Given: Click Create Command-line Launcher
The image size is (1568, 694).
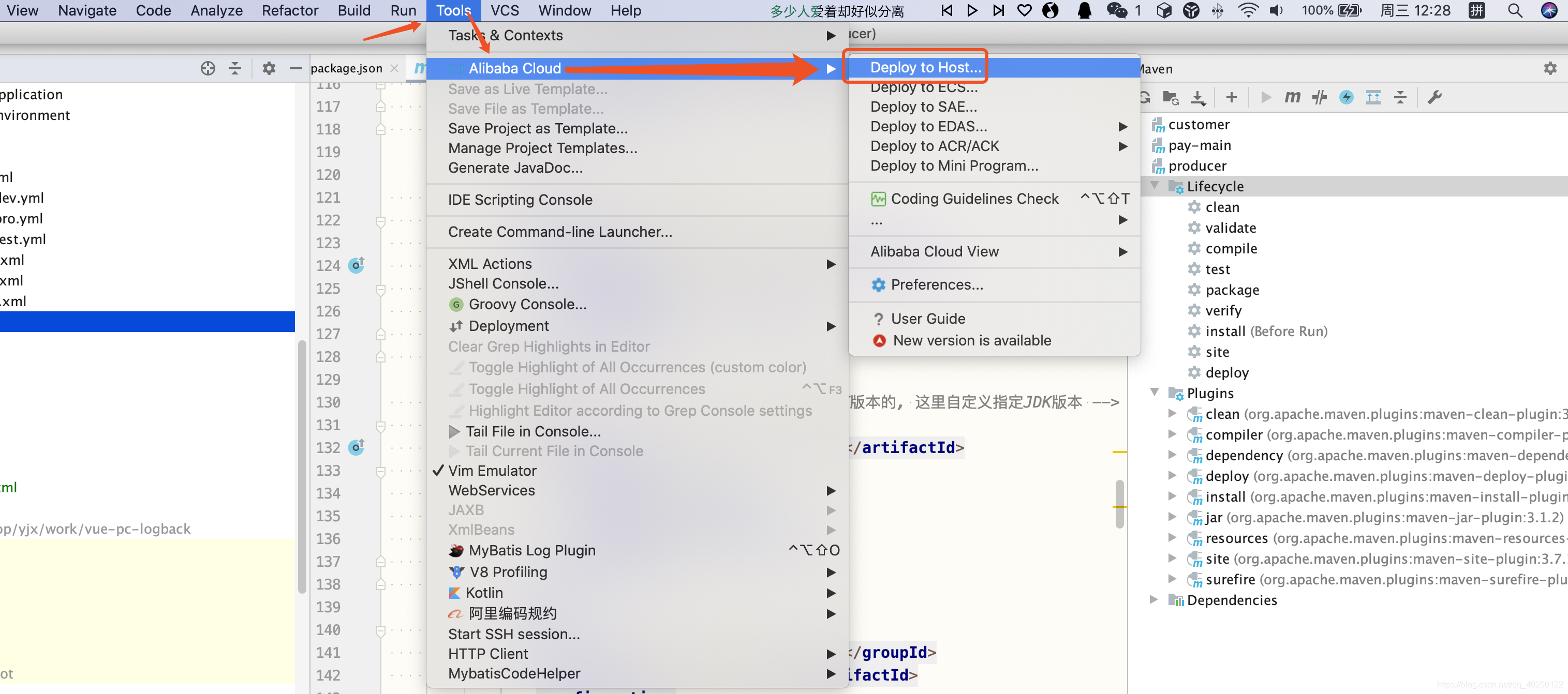Looking at the screenshot, I should click(638, 232).
